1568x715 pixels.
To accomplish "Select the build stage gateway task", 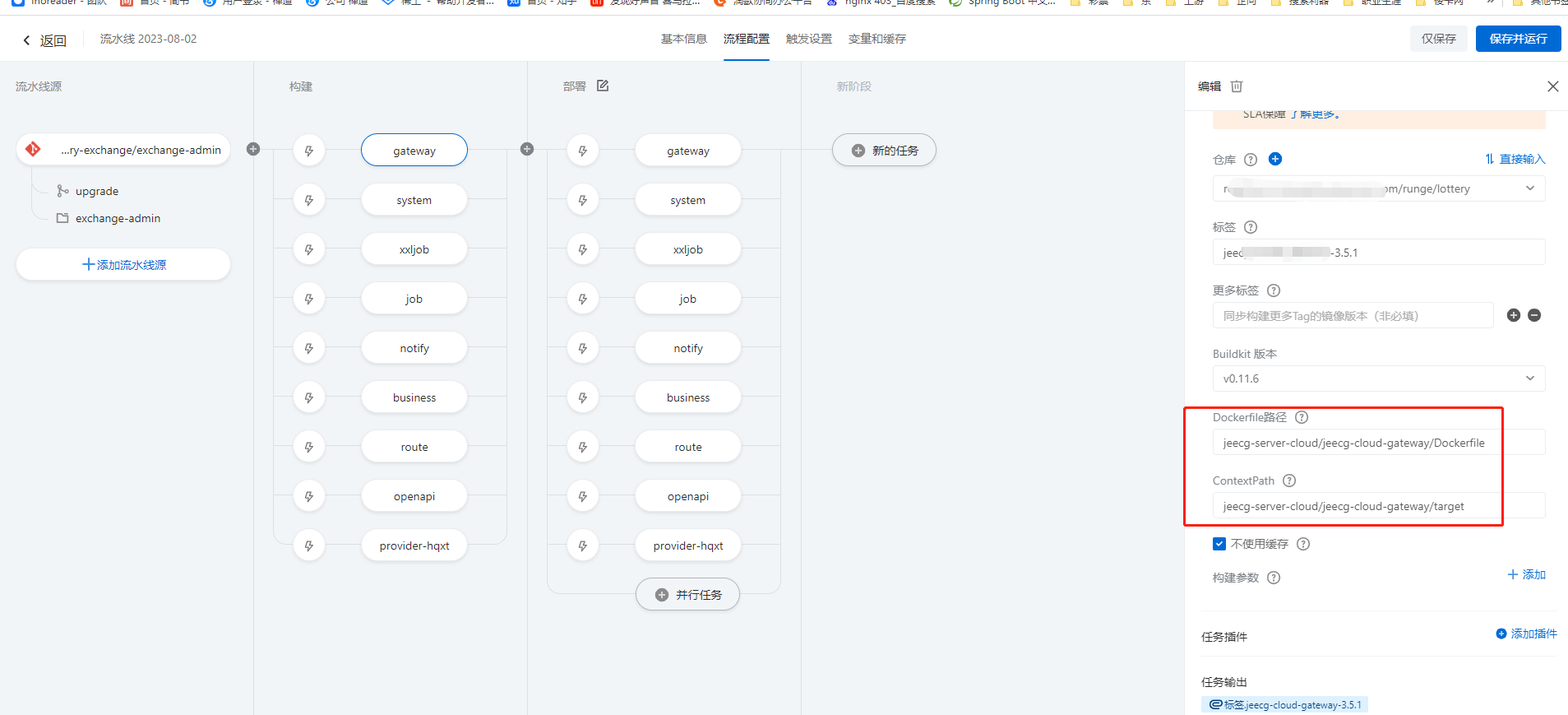I will (x=414, y=150).
